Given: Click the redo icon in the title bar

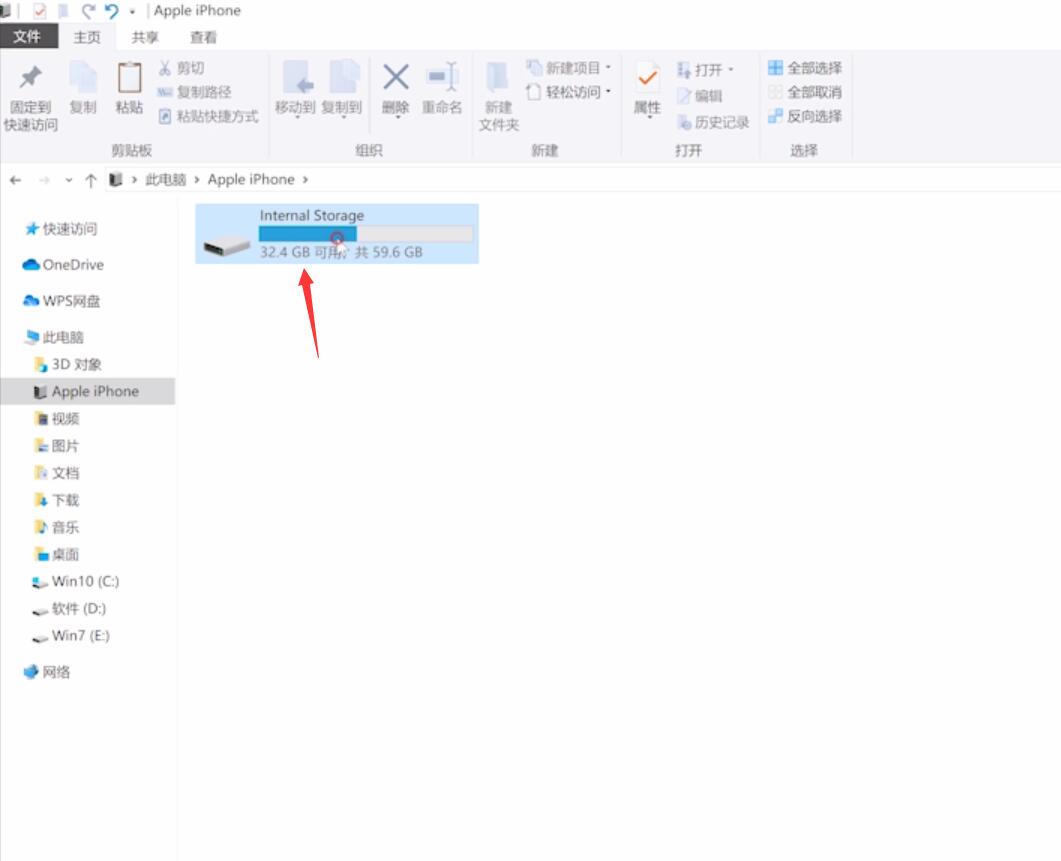Looking at the screenshot, I should tap(88, 11).
